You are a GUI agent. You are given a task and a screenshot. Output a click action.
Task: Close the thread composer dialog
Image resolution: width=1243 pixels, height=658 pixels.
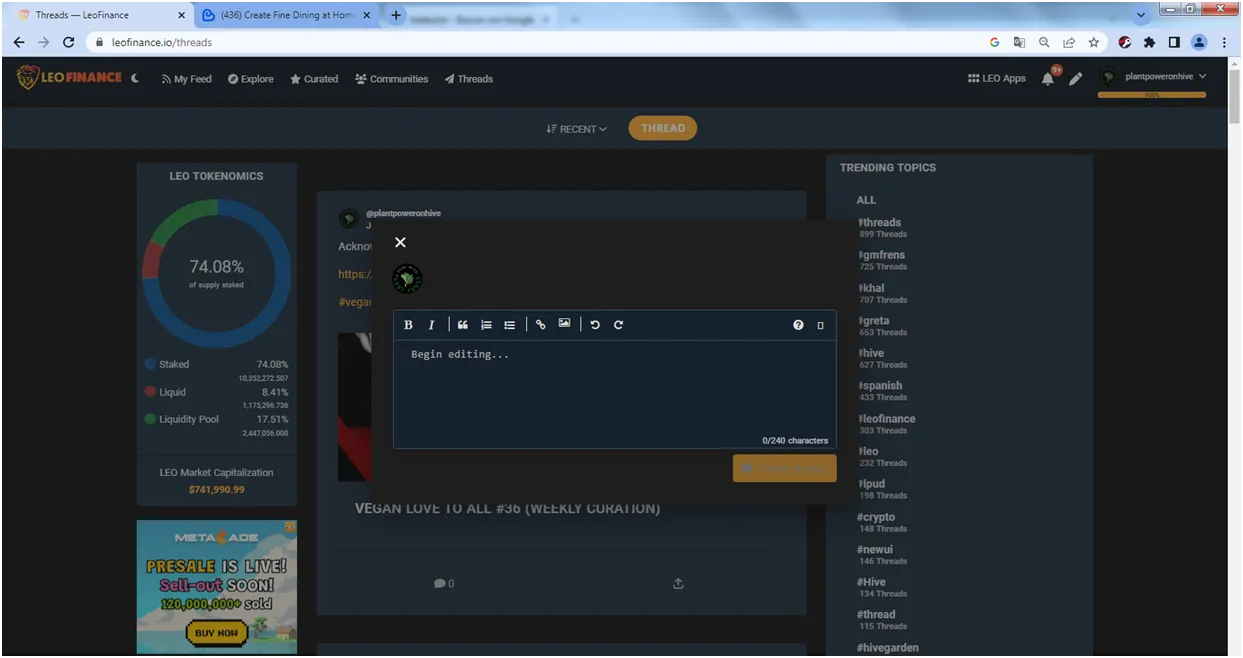tap(400, 242)
